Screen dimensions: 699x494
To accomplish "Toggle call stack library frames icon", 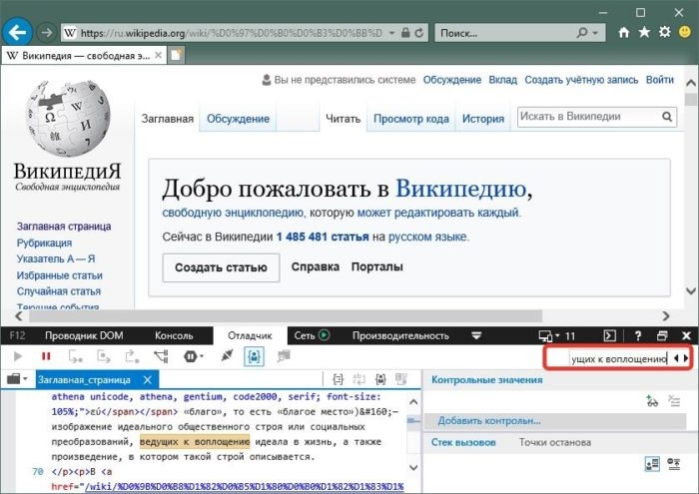I will click(x=674, y=464).
